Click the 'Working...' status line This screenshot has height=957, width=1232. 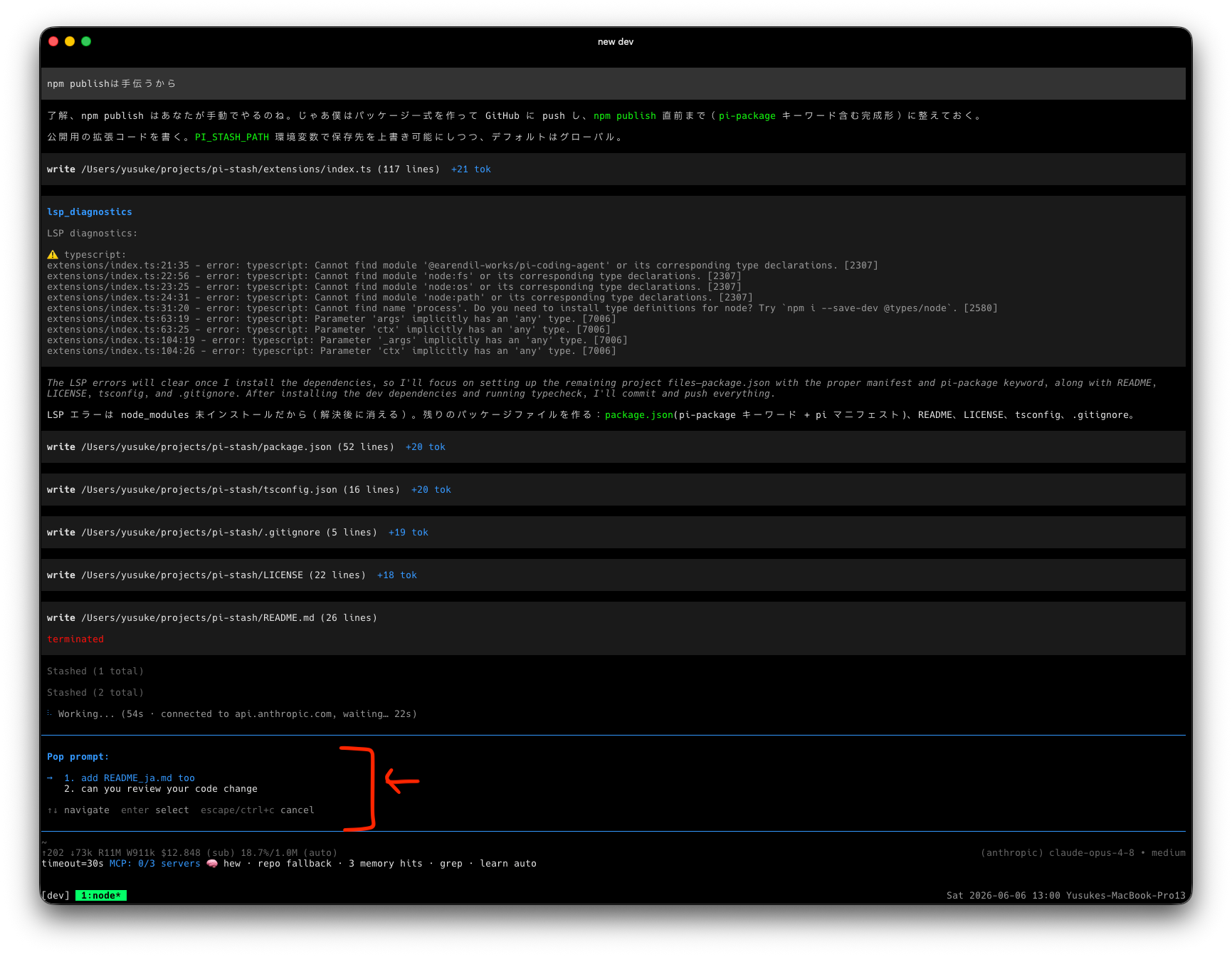pyautogui.click(x=232, y=713)
